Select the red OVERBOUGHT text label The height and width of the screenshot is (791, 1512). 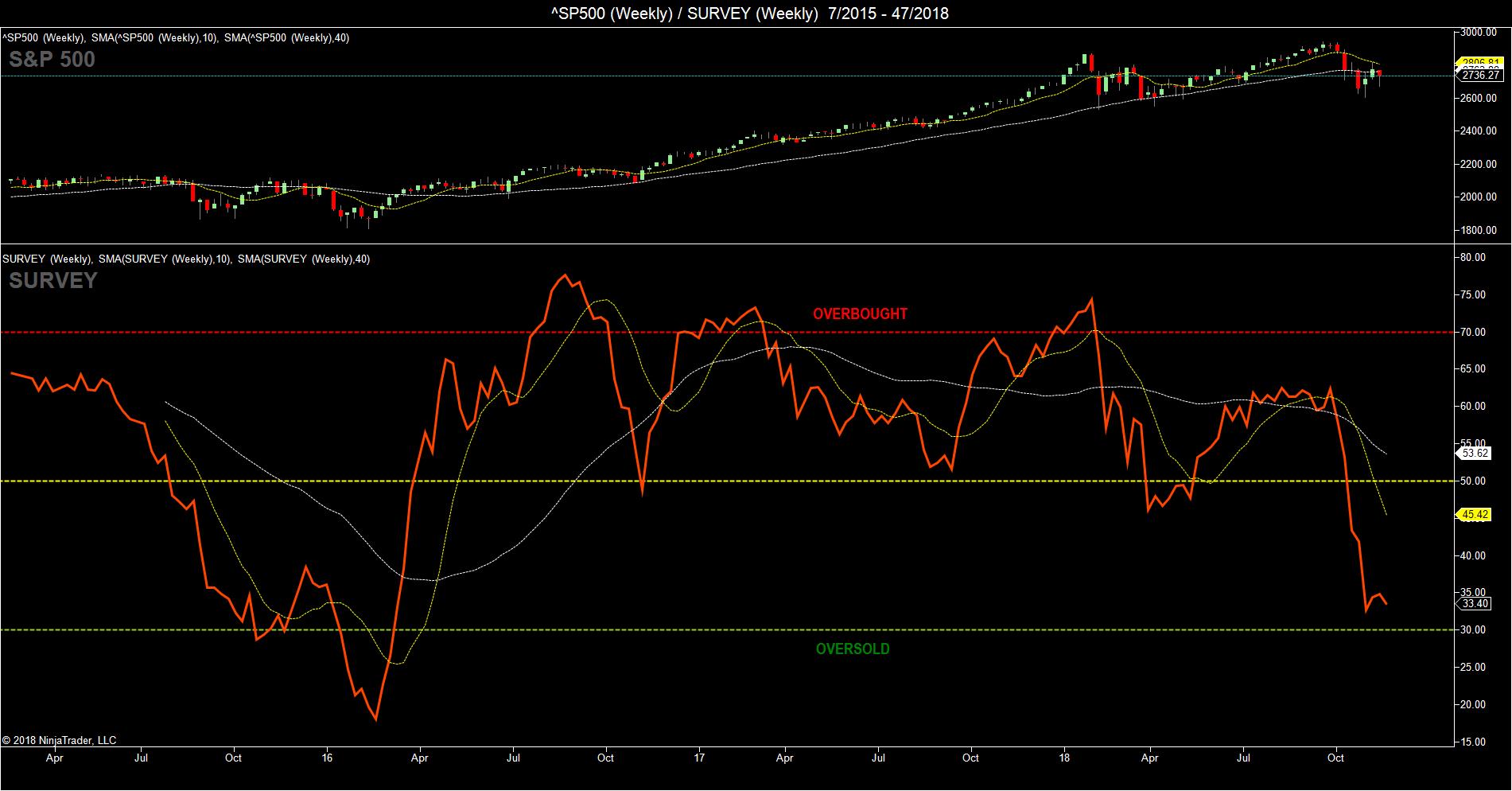pyautogui.click(x=860, y=314)
